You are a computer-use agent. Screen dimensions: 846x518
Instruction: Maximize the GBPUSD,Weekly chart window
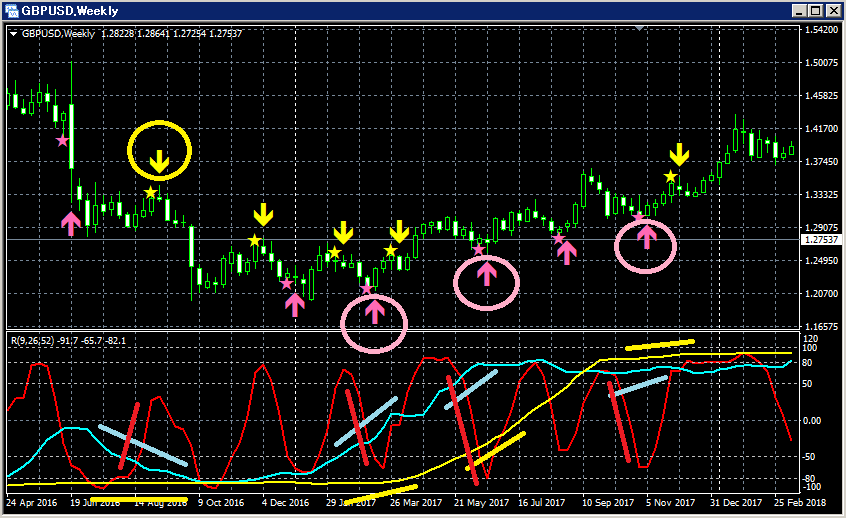coord(815,11)
